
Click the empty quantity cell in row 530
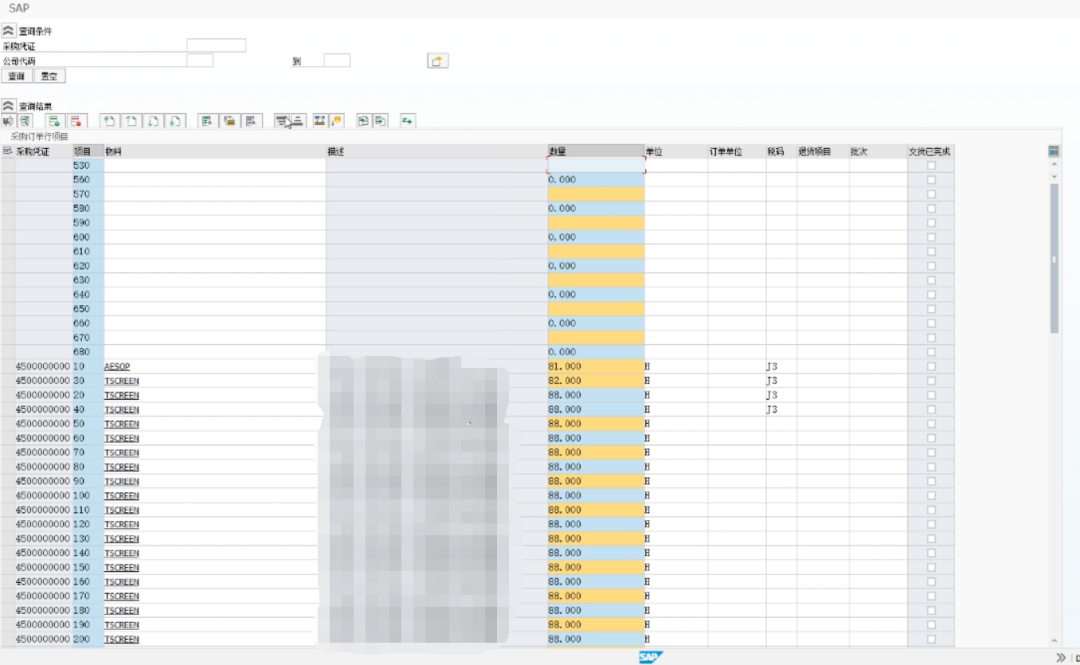(x=596, y=165)
